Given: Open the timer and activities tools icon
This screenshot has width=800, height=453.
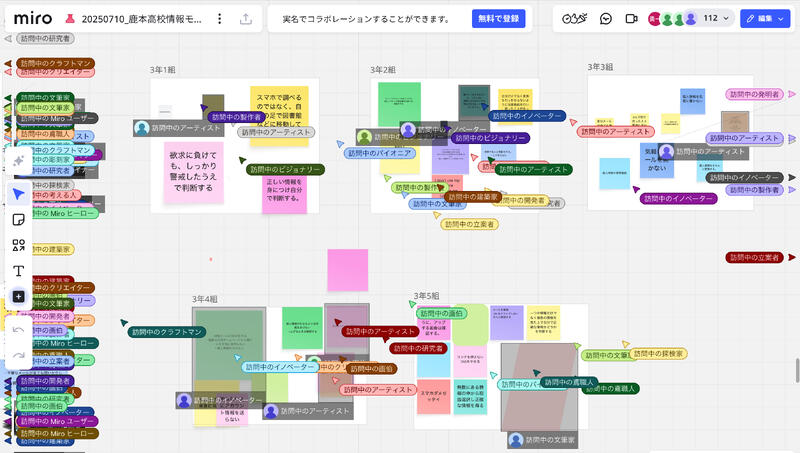Looking at the screenshot, I should point(574,18).
